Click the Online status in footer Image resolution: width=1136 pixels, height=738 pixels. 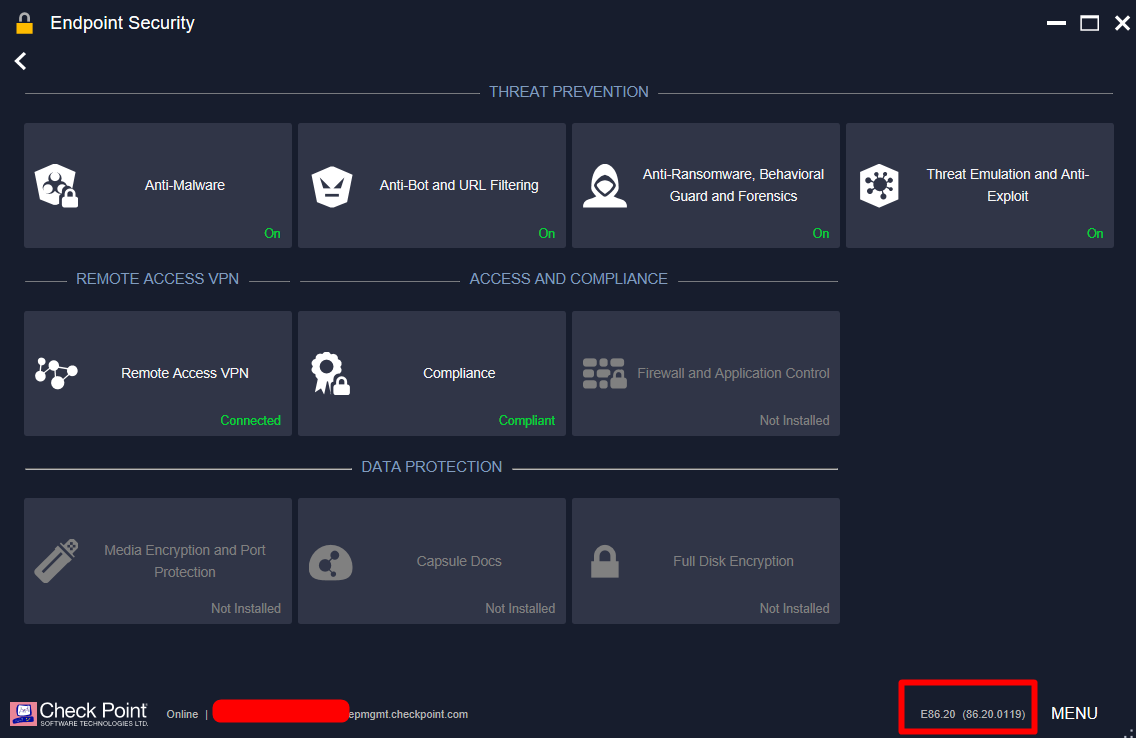(182, 714)
